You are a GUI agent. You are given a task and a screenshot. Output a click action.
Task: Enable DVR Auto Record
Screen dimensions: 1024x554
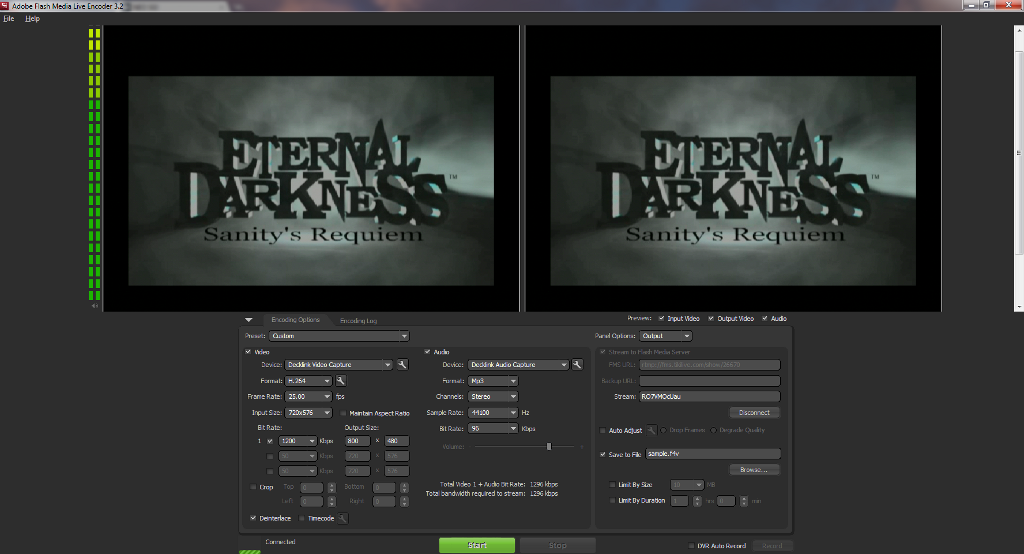coord(692,546)
